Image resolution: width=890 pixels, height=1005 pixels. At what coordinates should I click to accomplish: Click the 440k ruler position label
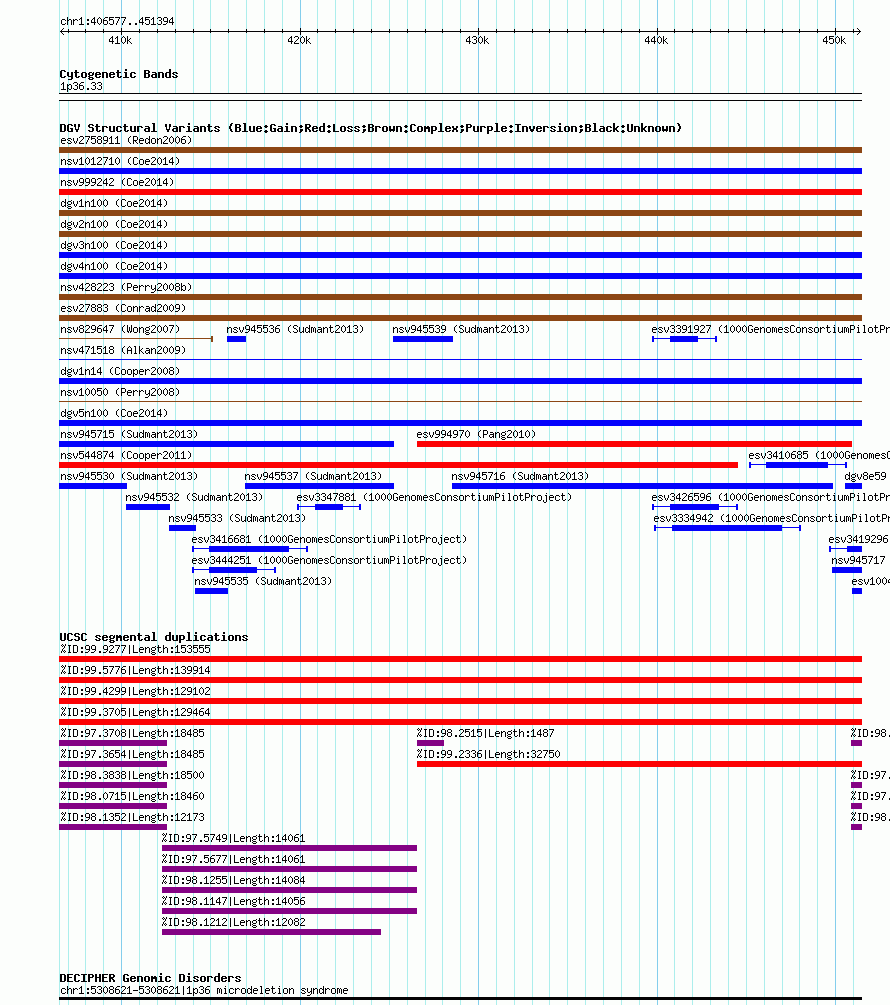(656, 40)
